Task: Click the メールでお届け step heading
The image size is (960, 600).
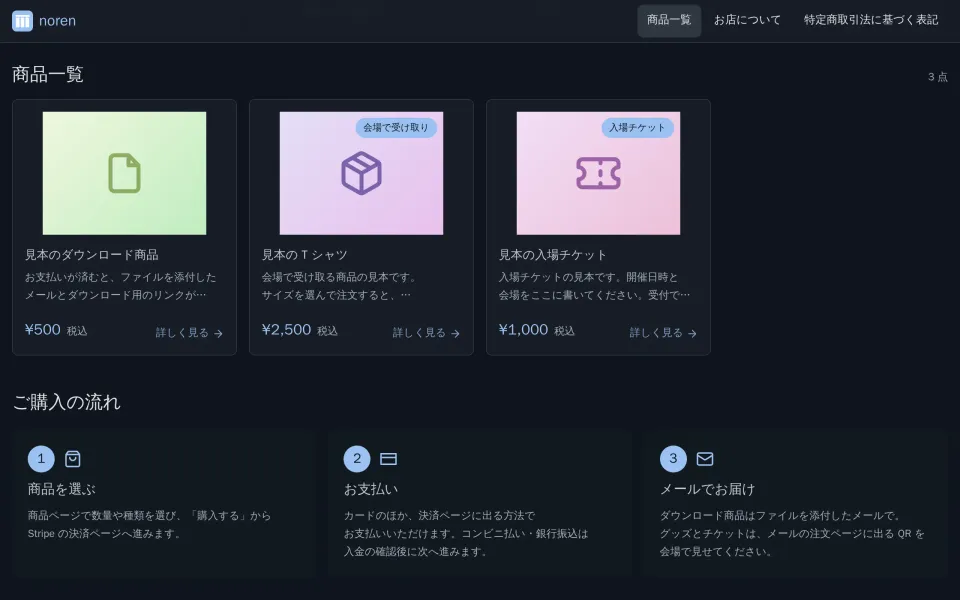Action: pyautogui.click(x=707, y=489)
